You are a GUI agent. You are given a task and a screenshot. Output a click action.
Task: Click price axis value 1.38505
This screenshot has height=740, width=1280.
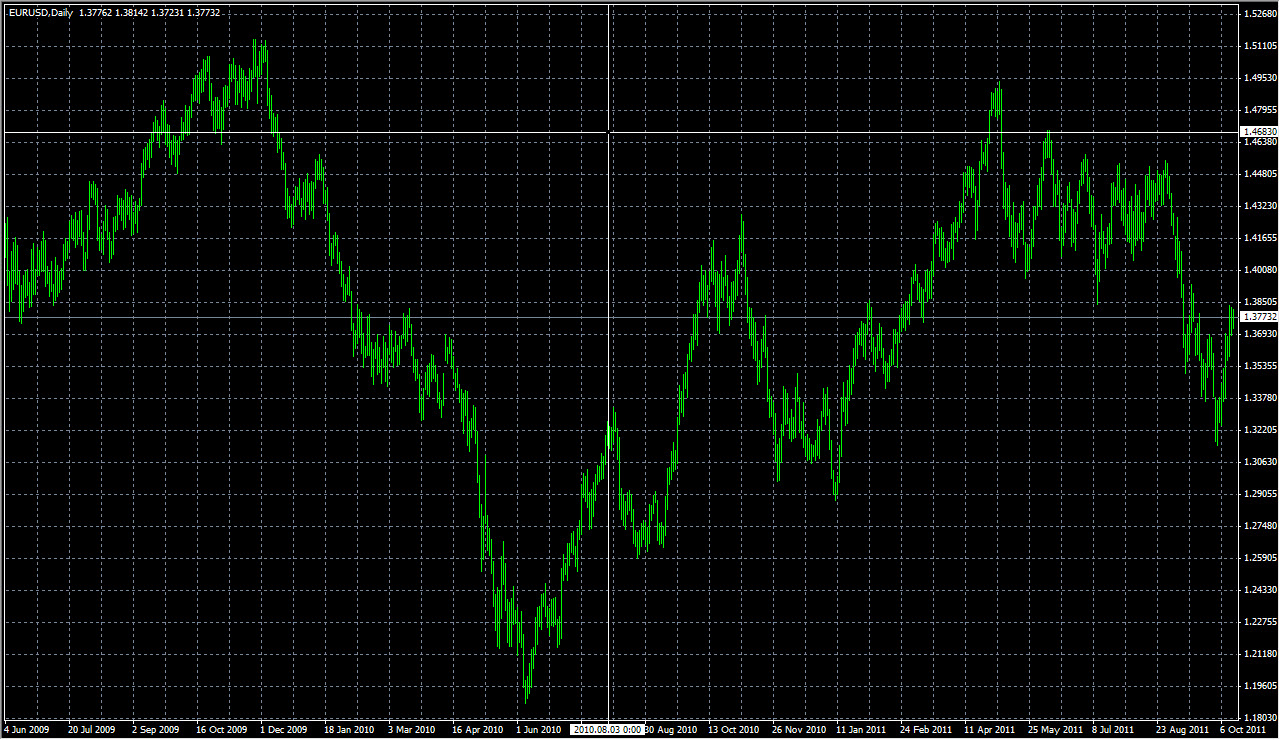(1260, 302)
